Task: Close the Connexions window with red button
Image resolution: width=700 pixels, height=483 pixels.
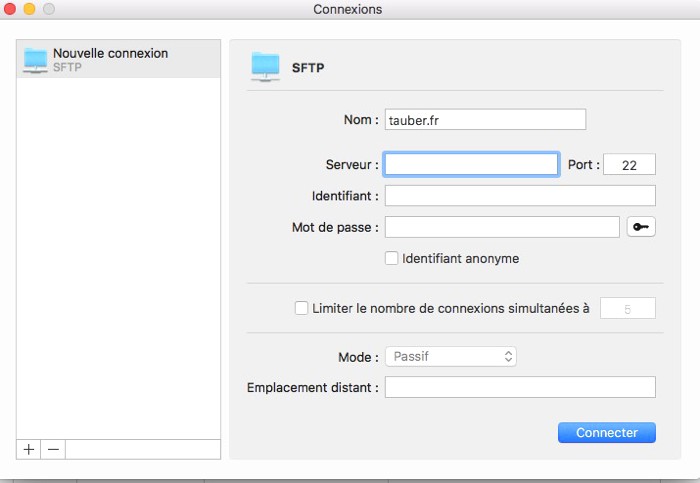Action: point(10,9)
